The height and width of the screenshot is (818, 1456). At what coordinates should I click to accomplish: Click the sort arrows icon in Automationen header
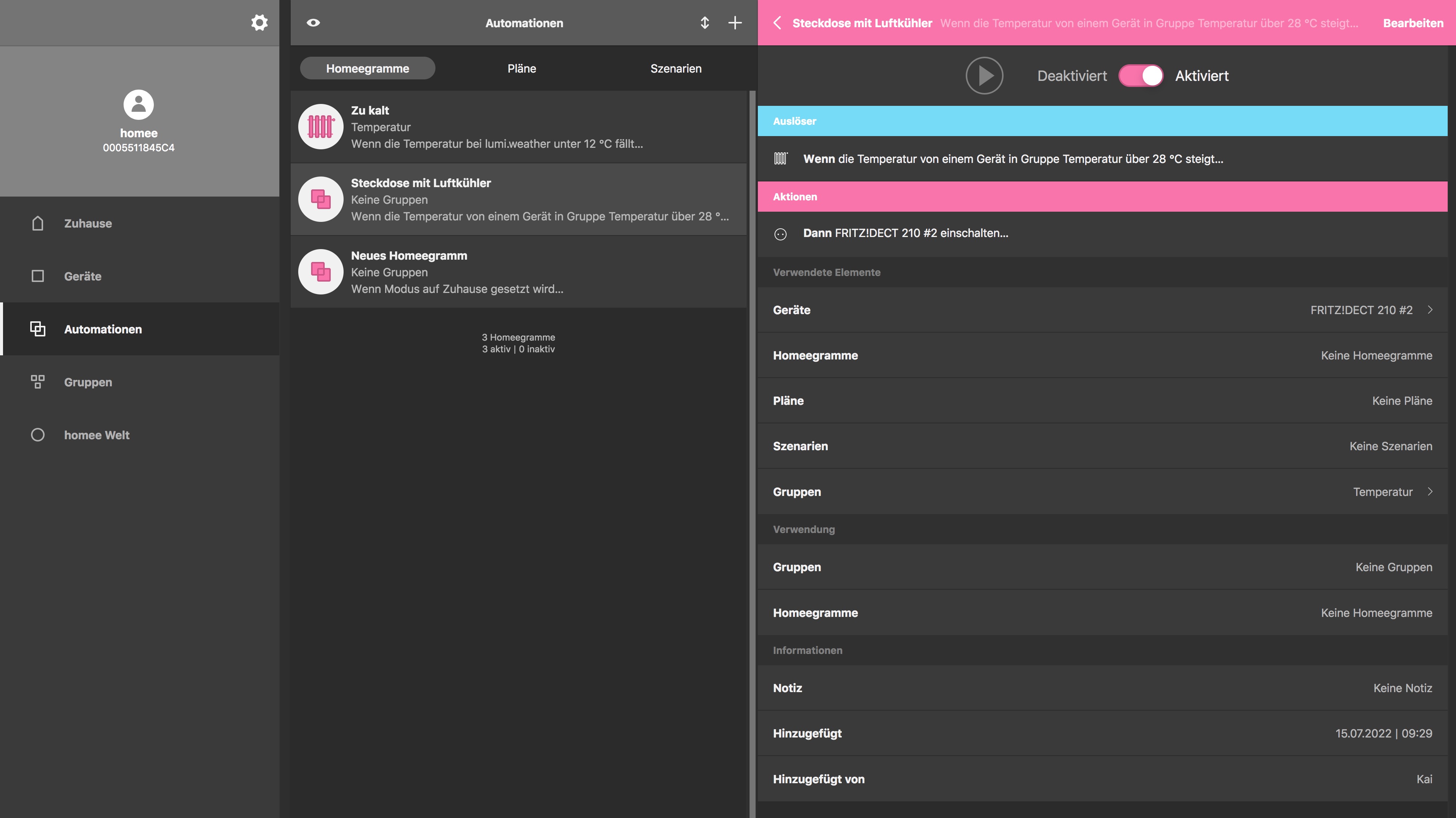pos(704,23)
